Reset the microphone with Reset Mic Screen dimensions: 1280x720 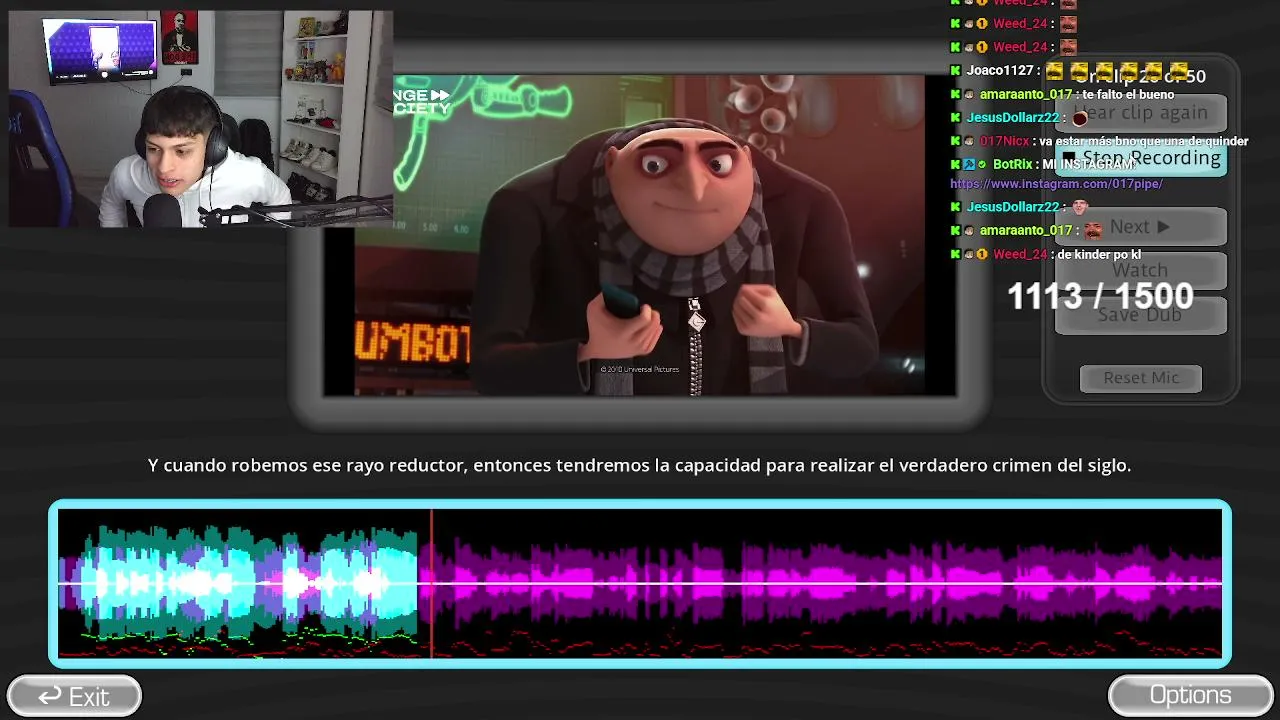click(x=1141, y=378)
